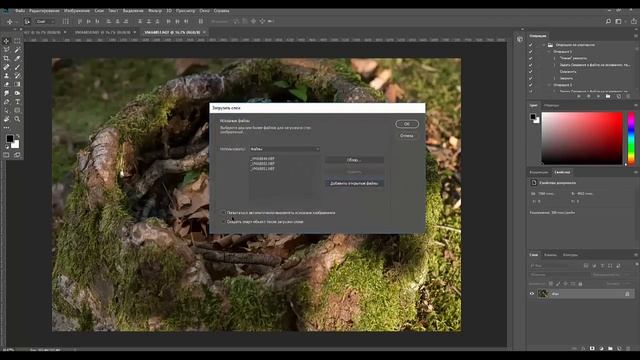This screenshot has width=640, height=360.
Task: Create new action set folder icon
Action: (x=608, y=96)
